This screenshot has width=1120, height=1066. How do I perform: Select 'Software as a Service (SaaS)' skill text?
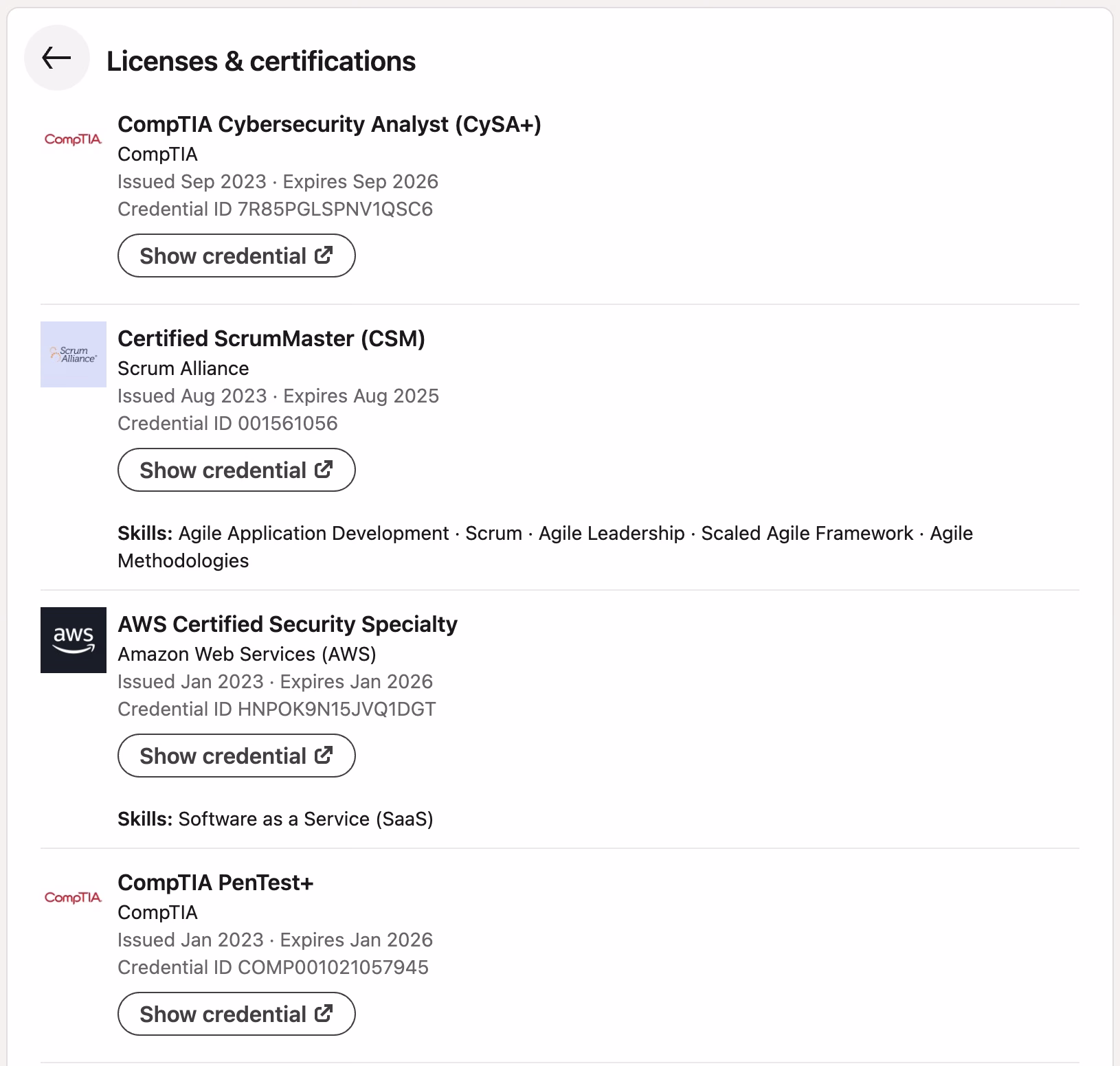tap(306, 819)
